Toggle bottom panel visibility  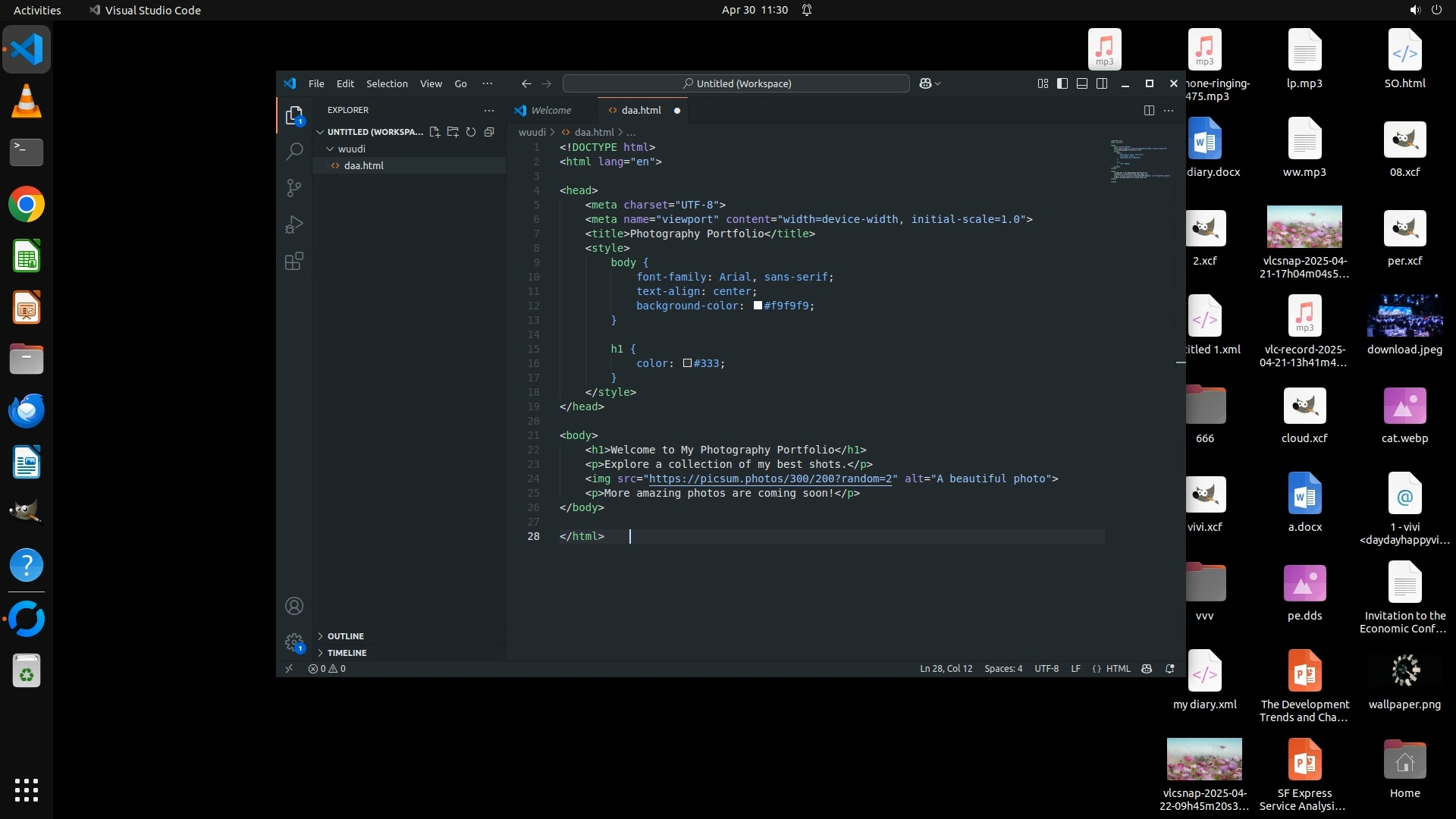1082,83
